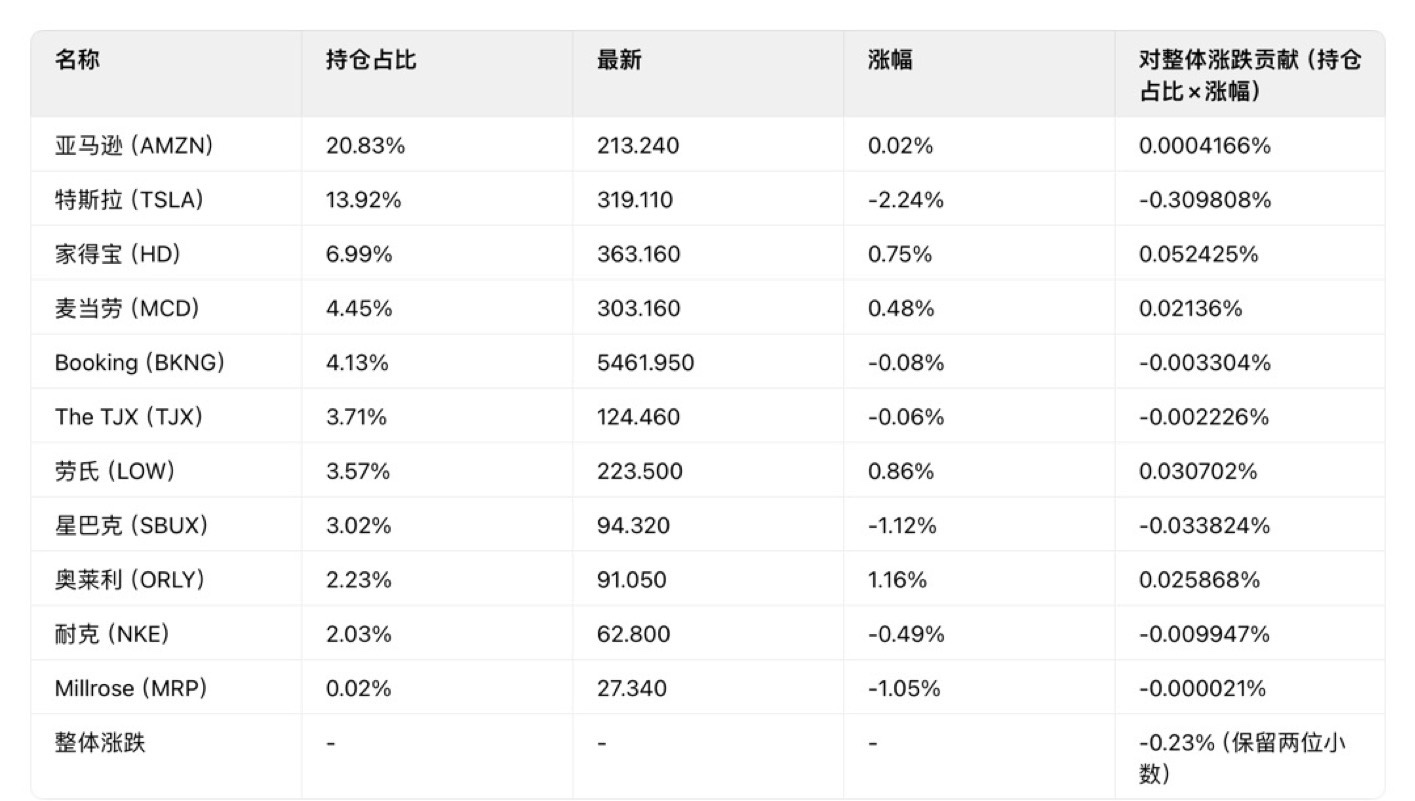Click Tesla's -2.24% change cell
This screenshot has width=1415, height=801.
point(906,200)
